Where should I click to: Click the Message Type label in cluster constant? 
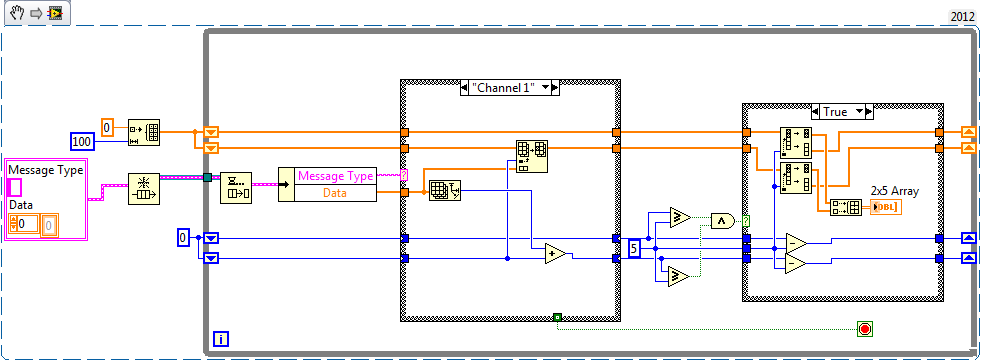point(45,170)
